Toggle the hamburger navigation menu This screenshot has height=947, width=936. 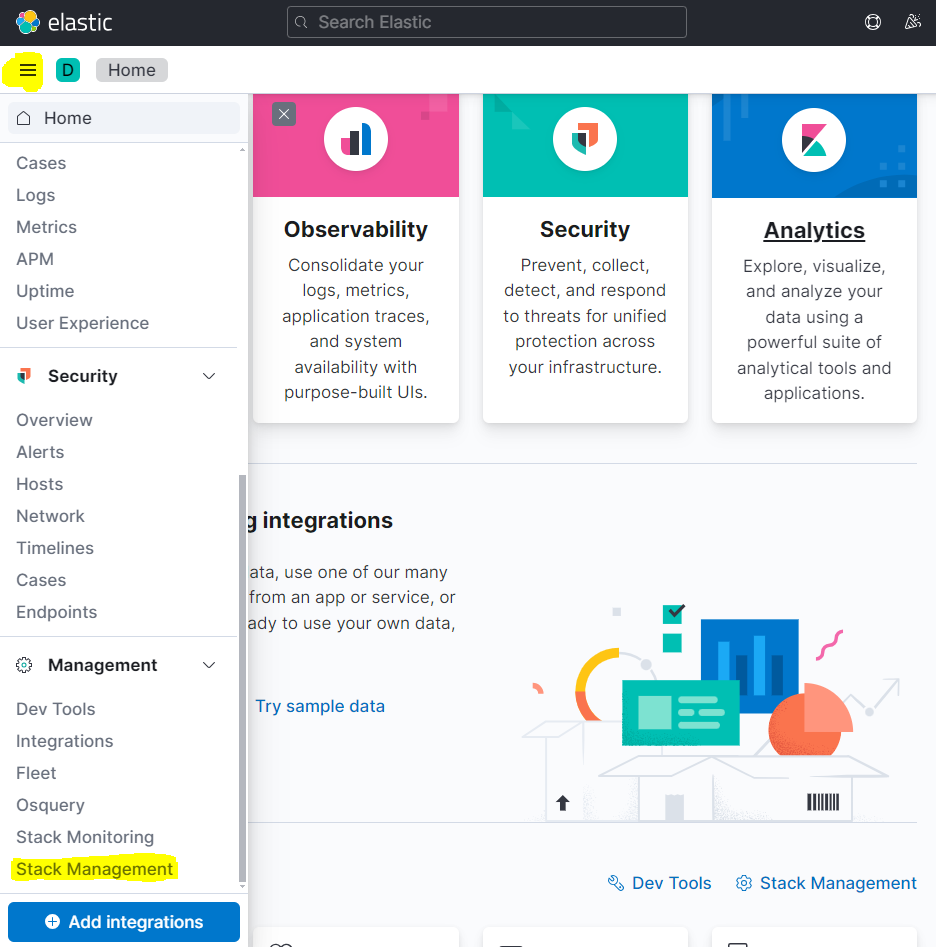pos(28,70)
